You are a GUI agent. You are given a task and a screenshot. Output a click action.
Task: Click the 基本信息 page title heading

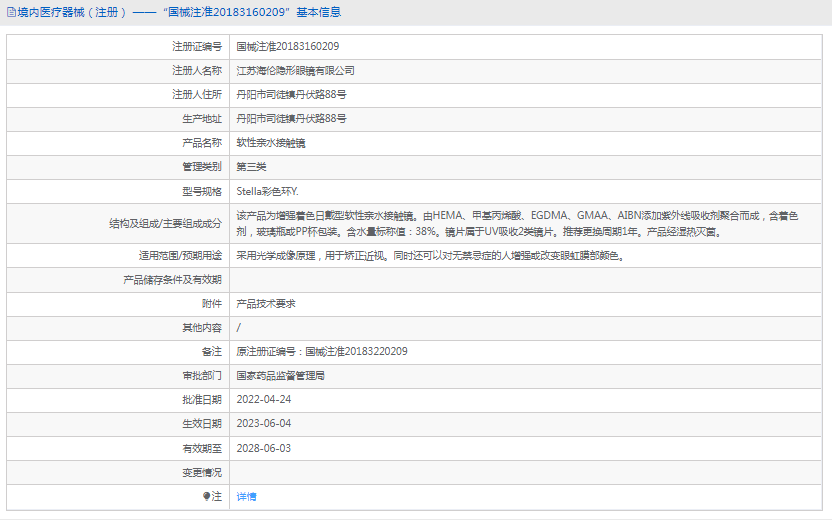pyautogui.click(x=175, y=12)
